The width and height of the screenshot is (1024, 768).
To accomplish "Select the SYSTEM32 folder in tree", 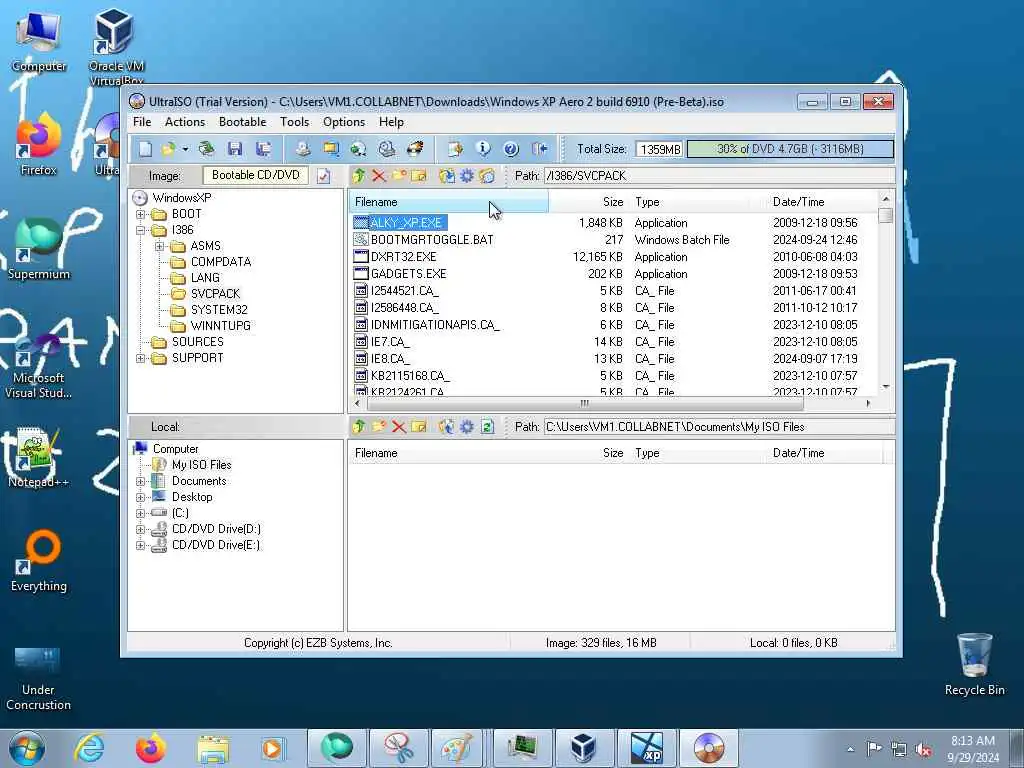I will (219, 310).
